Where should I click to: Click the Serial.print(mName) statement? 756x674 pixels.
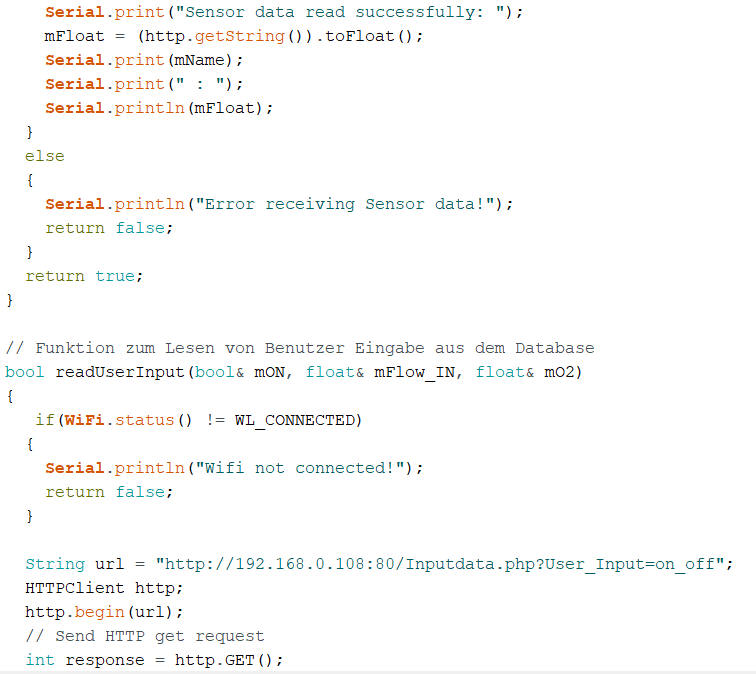[x=144, y=59]
